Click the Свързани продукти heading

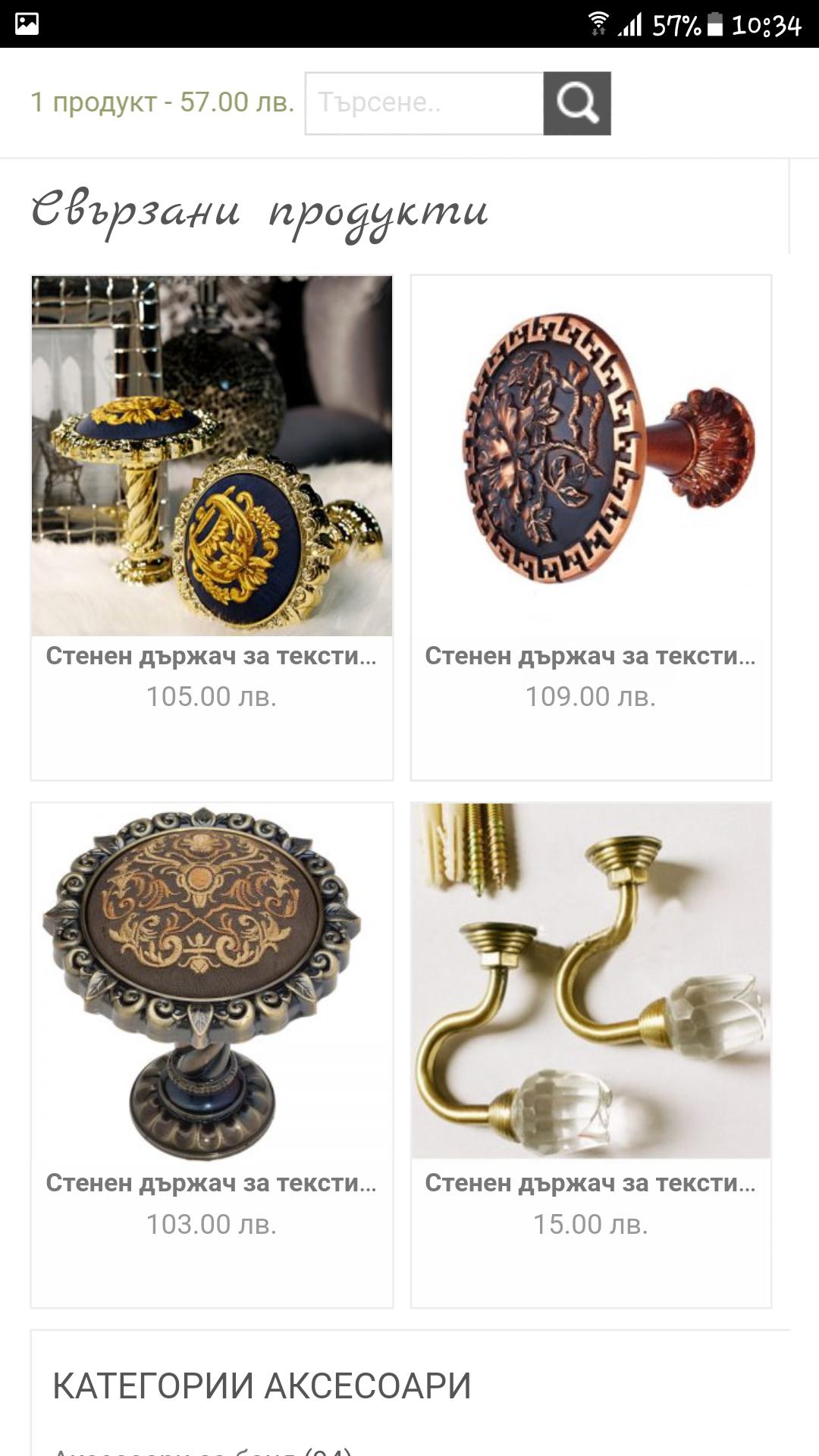(x=260, y=212)
